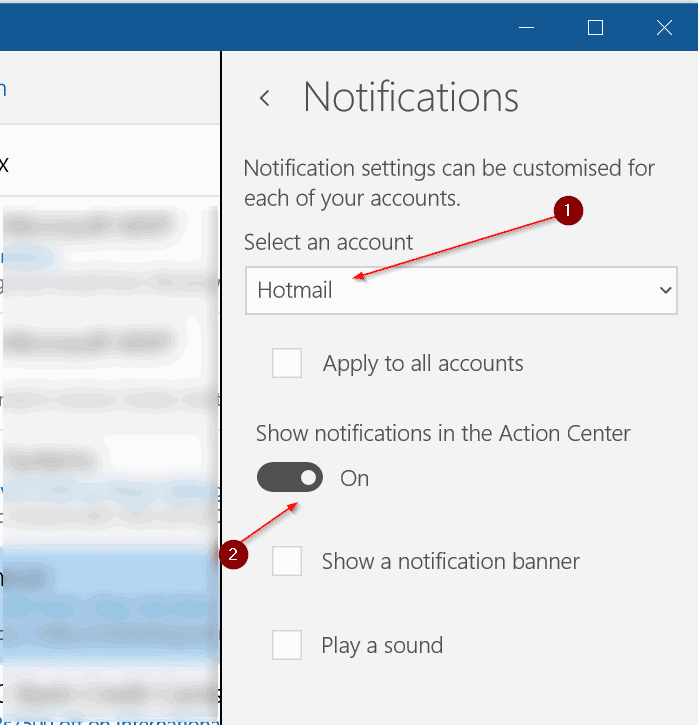Open the Select an account dropdown
Screen dimensions: 698x725
coord(461,290)
